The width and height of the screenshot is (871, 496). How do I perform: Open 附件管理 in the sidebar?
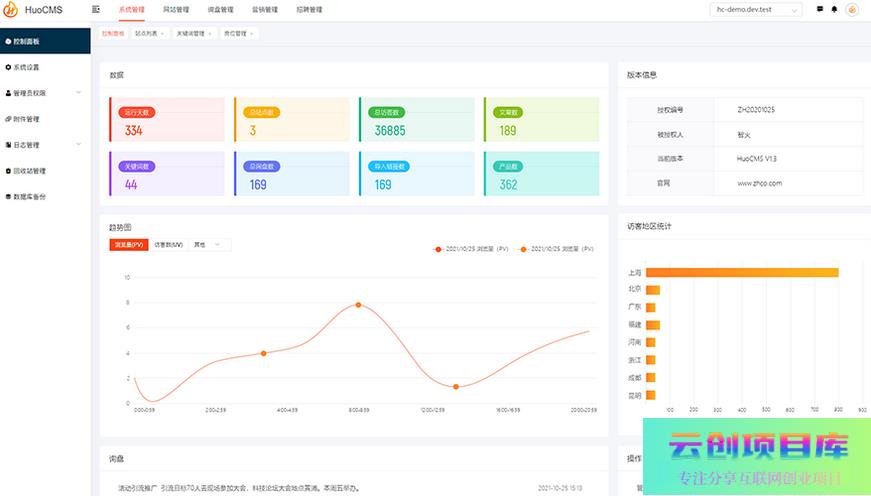pyautogui.click(x=26, y=118)
